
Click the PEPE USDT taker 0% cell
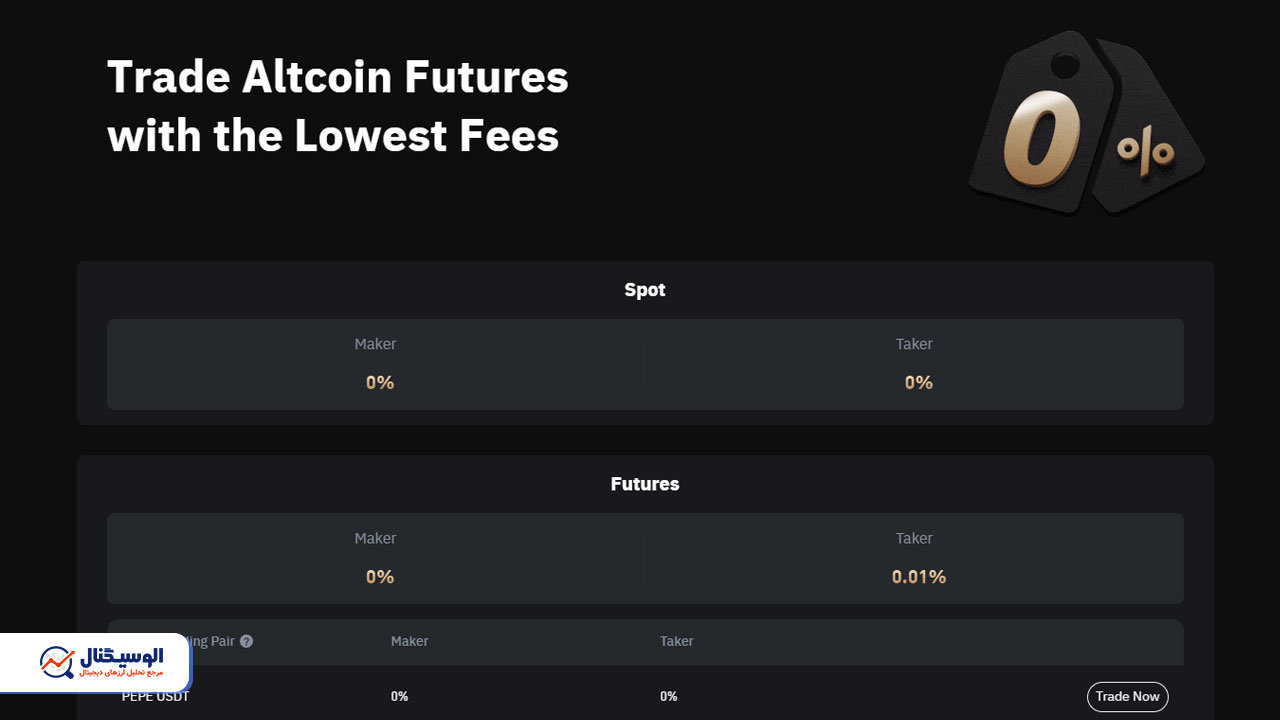tap(669, 697)
